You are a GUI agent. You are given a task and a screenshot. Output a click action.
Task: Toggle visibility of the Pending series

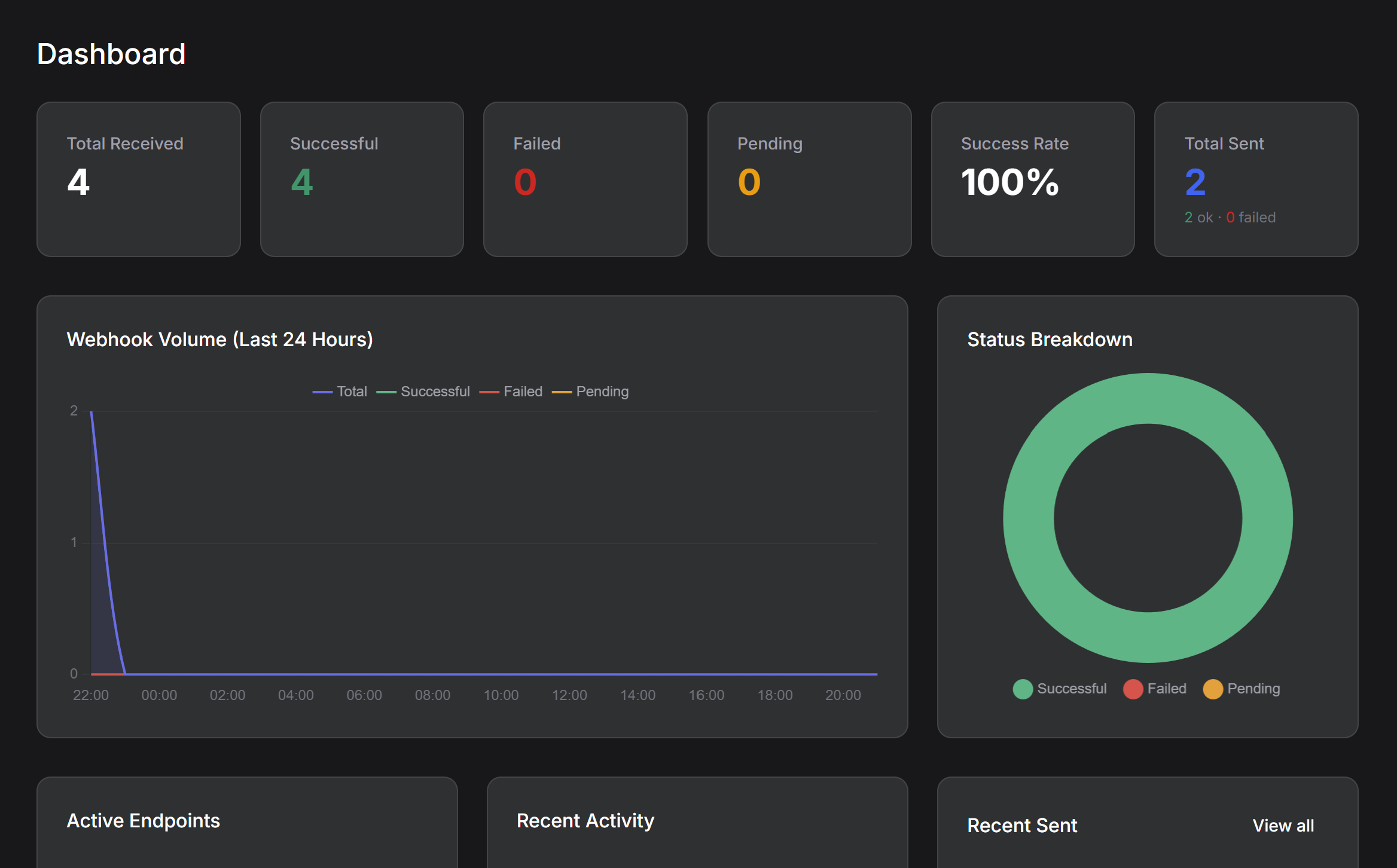(x=591, y=391)
